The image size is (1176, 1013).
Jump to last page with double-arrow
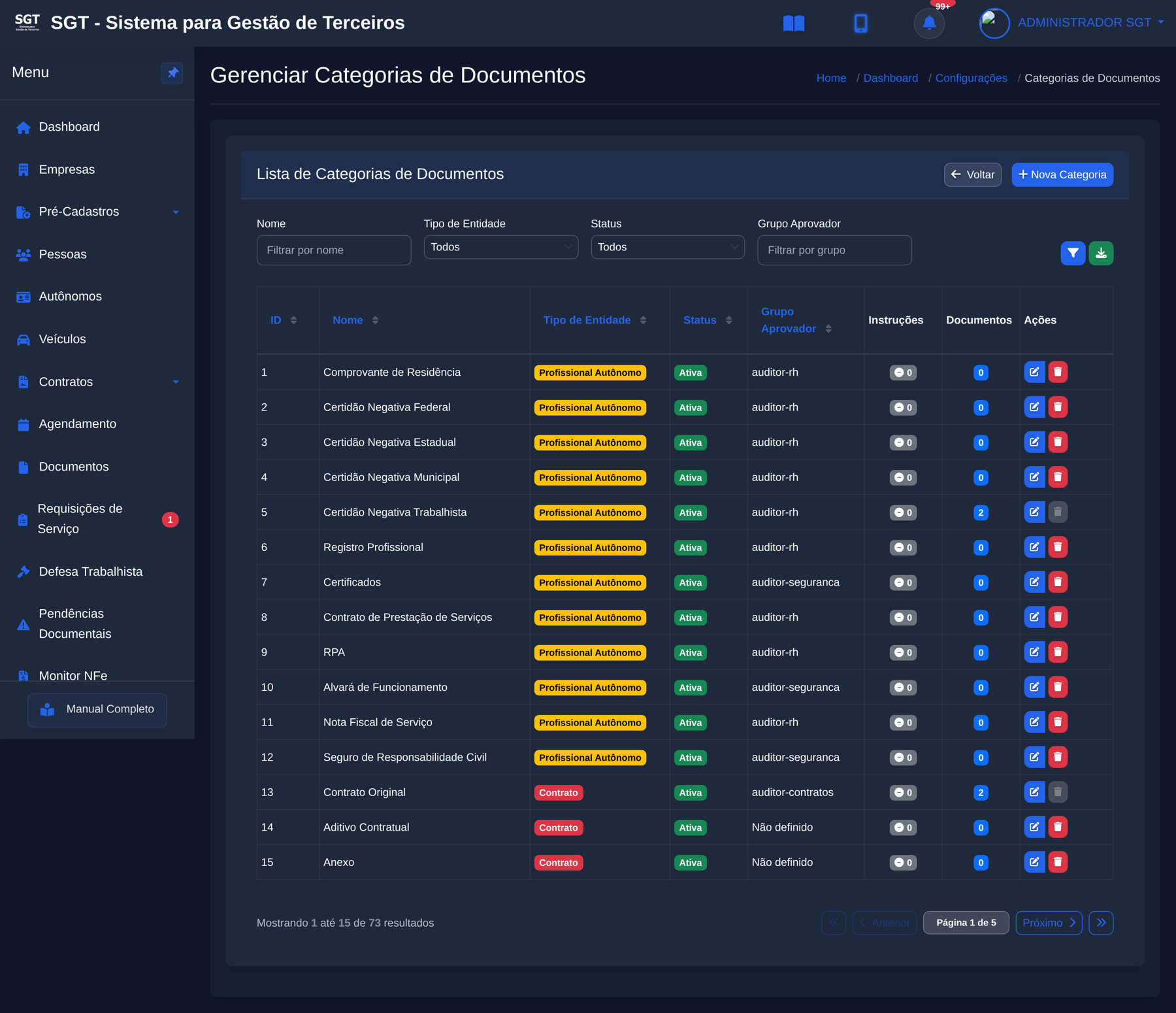1101,923
